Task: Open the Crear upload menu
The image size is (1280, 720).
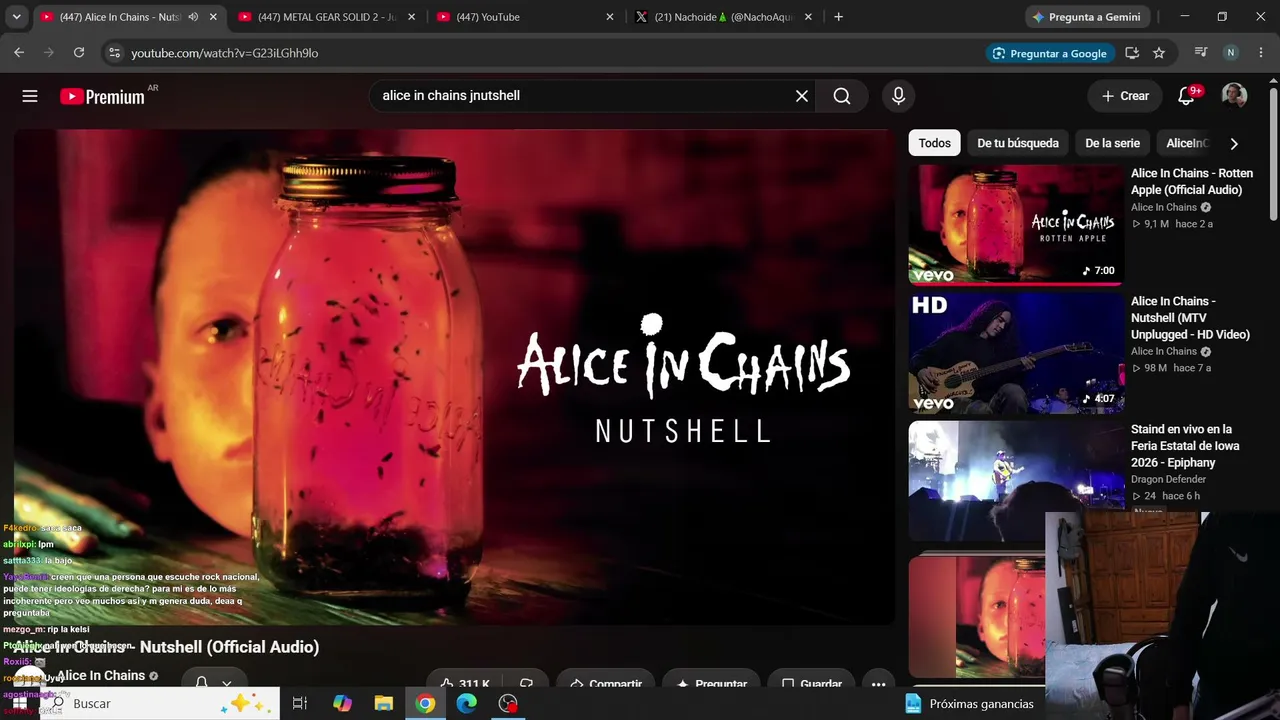Action: pos(1125,96)
